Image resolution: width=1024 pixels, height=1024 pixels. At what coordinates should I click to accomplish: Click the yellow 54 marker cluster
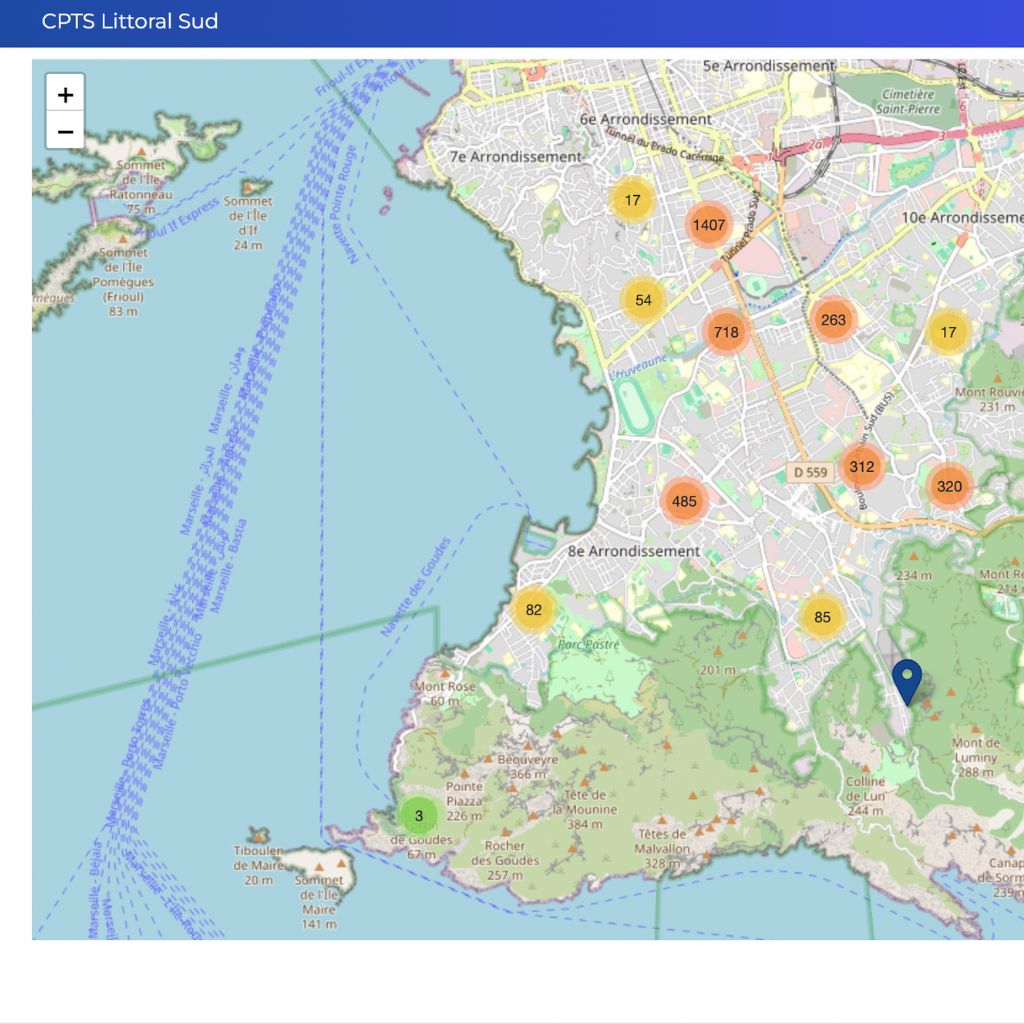[x=643, y=300]
